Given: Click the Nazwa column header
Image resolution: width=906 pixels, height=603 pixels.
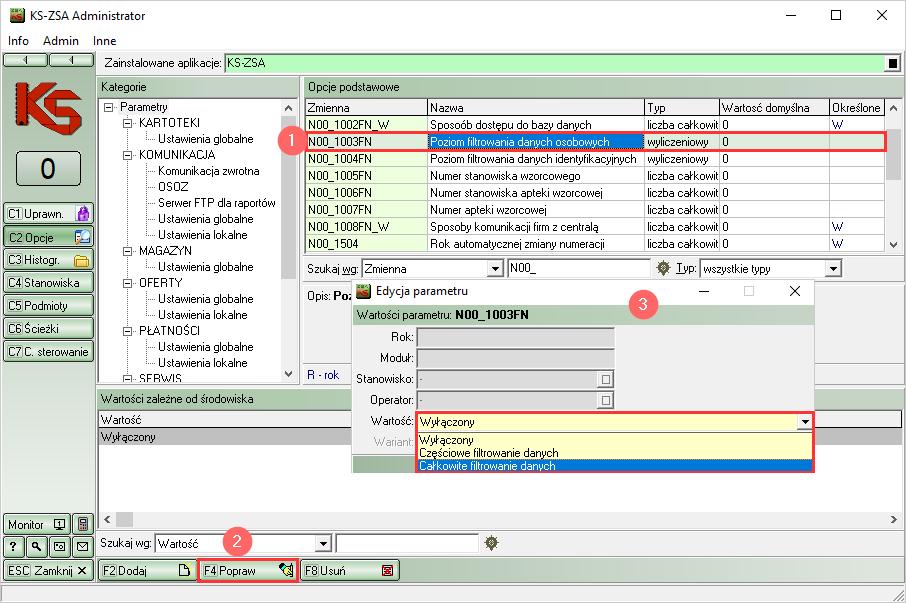Looking at the screenshot, I should [x=536, y=107].
